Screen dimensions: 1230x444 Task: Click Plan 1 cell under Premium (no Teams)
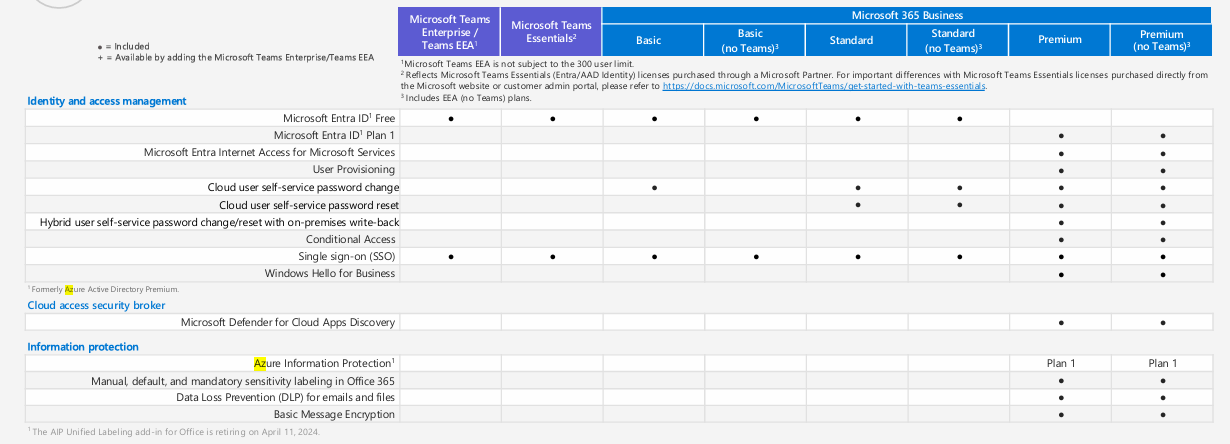pos(1162,363)
